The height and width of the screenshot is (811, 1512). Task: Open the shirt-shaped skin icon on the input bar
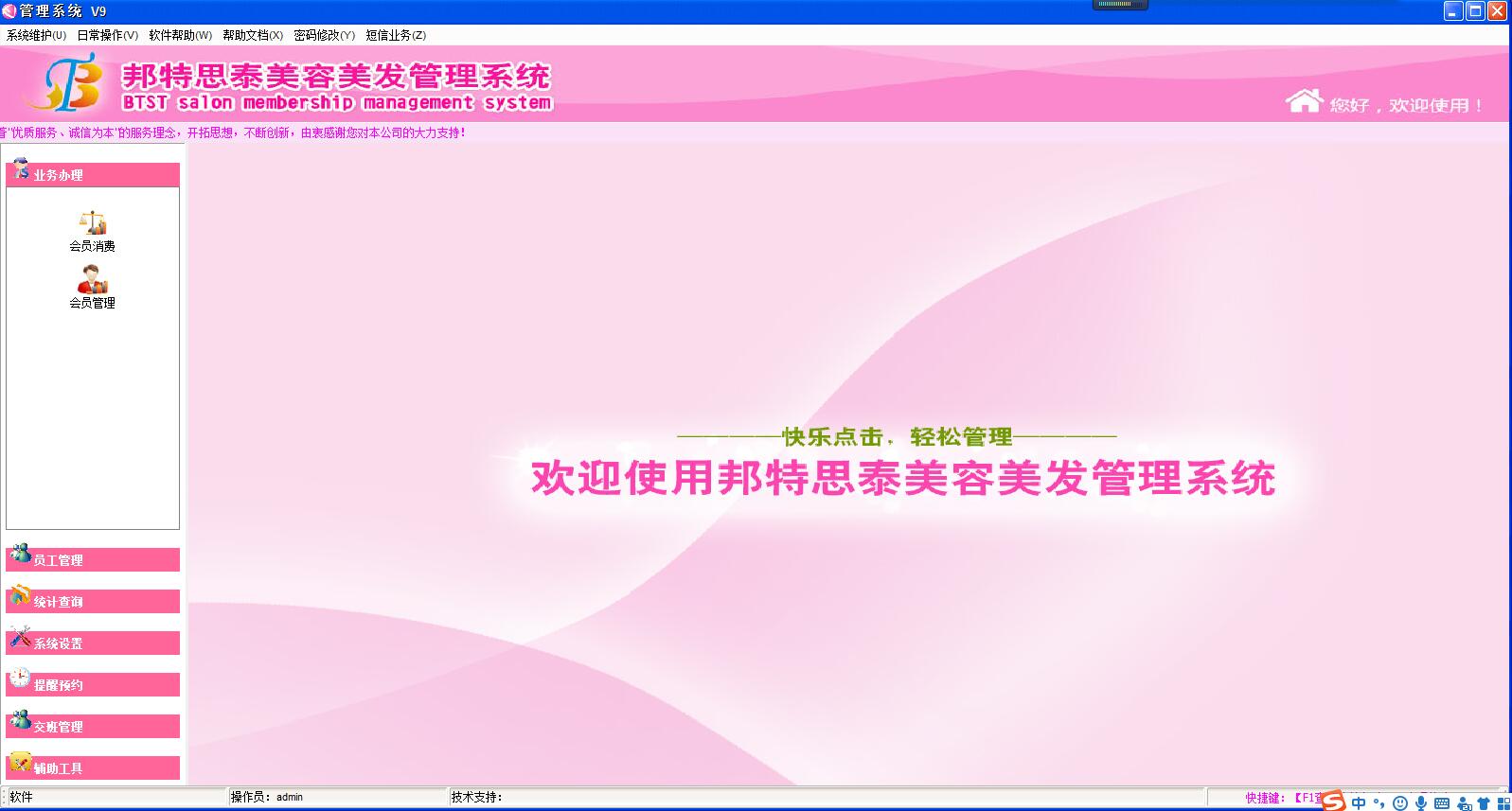pos(1484,804)
